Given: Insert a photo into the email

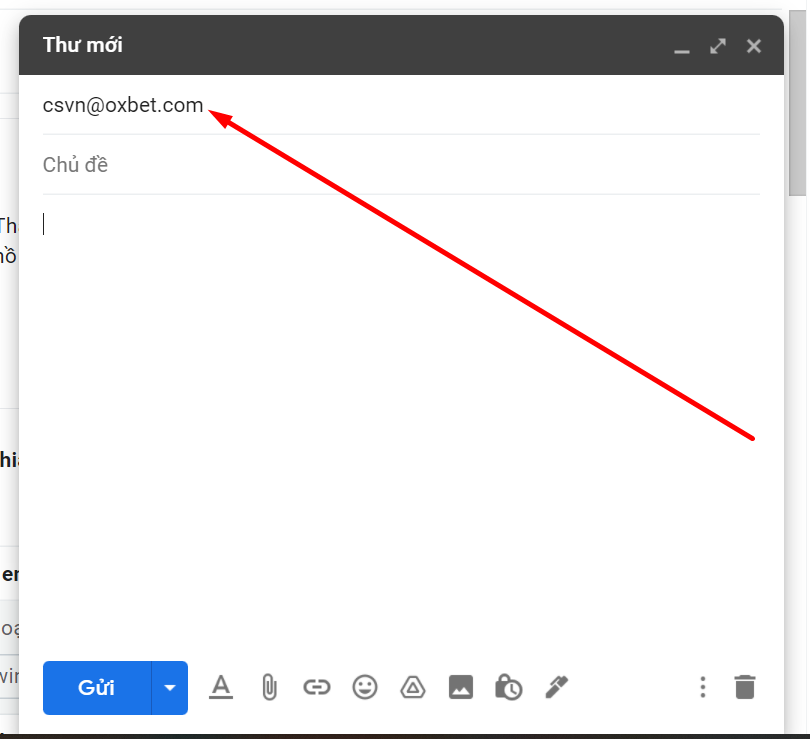Looking at the screenshot, I should pos(461,687).
